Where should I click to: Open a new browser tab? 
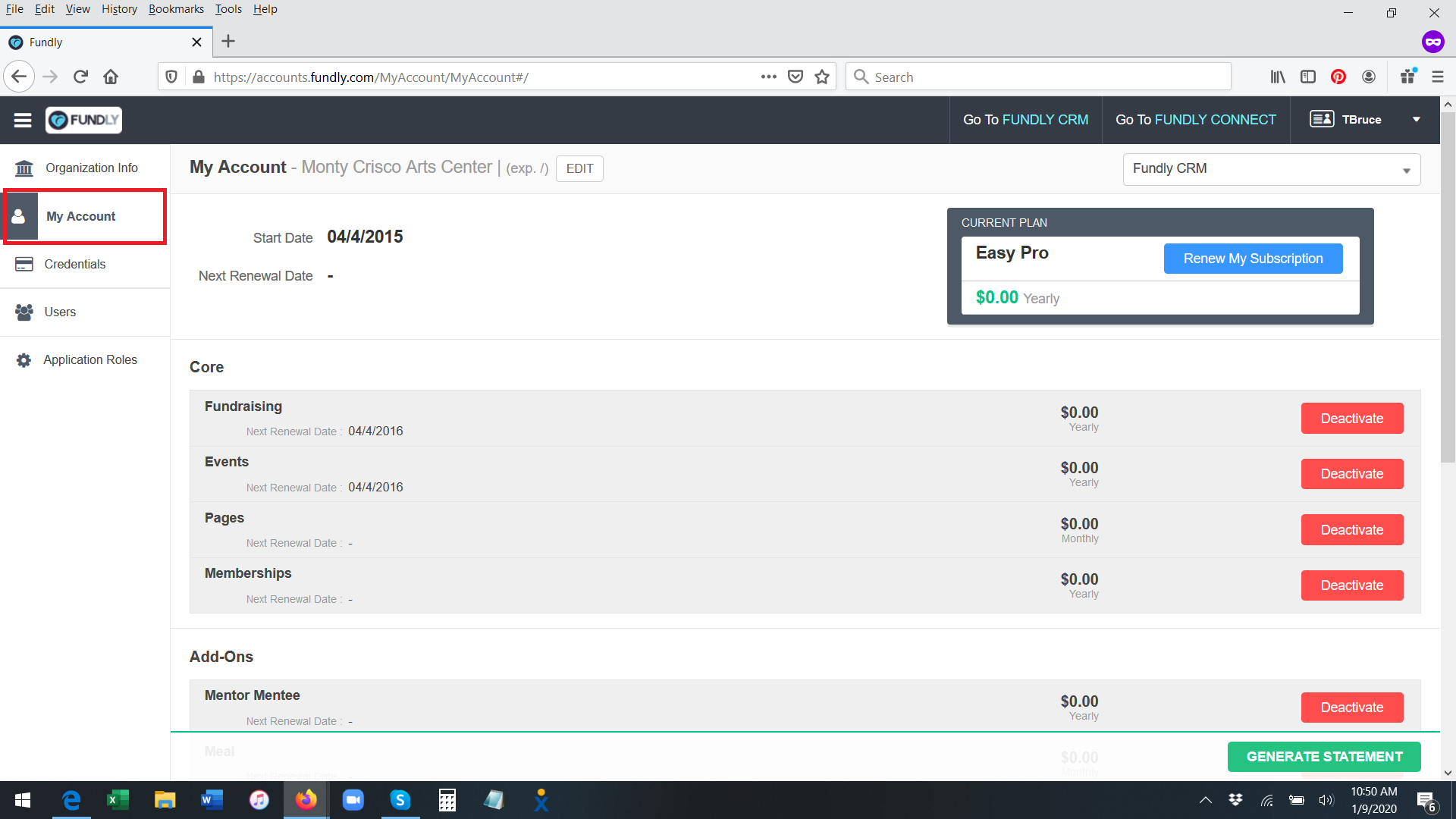tap(228, 42)
